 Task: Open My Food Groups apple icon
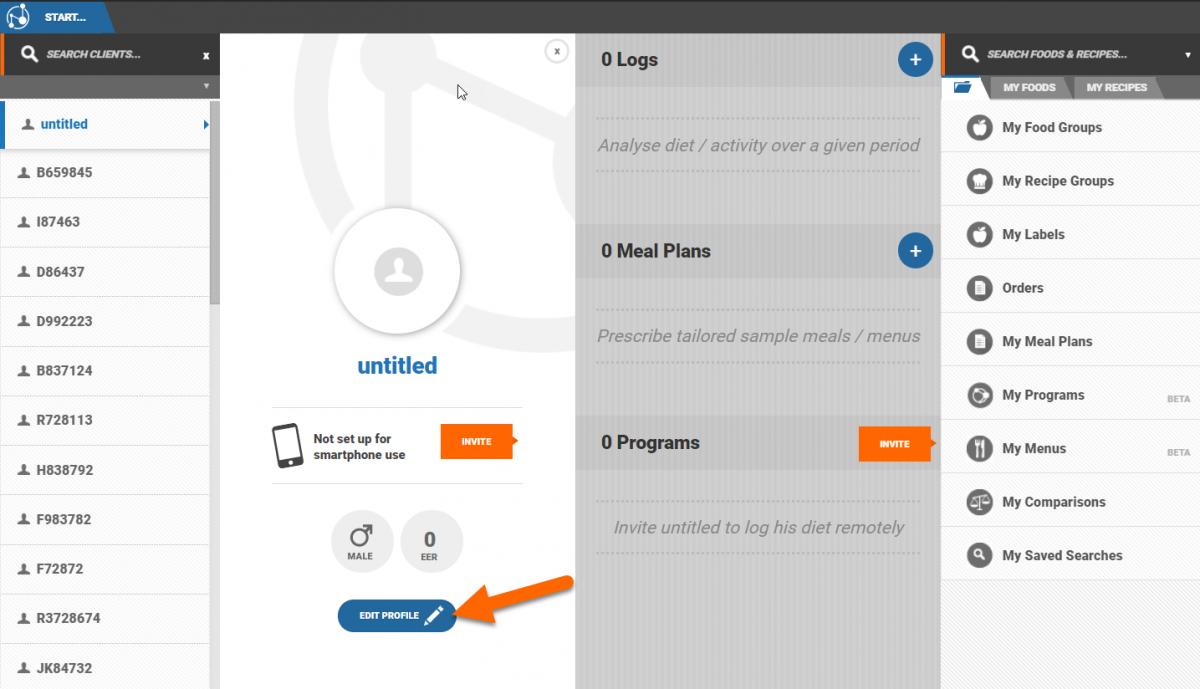click(979, 127)
